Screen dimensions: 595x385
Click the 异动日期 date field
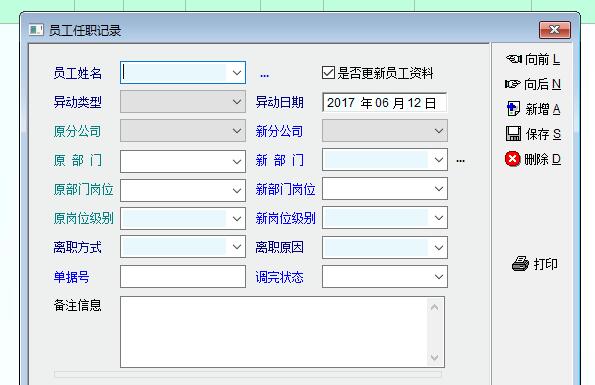(384, 102)
